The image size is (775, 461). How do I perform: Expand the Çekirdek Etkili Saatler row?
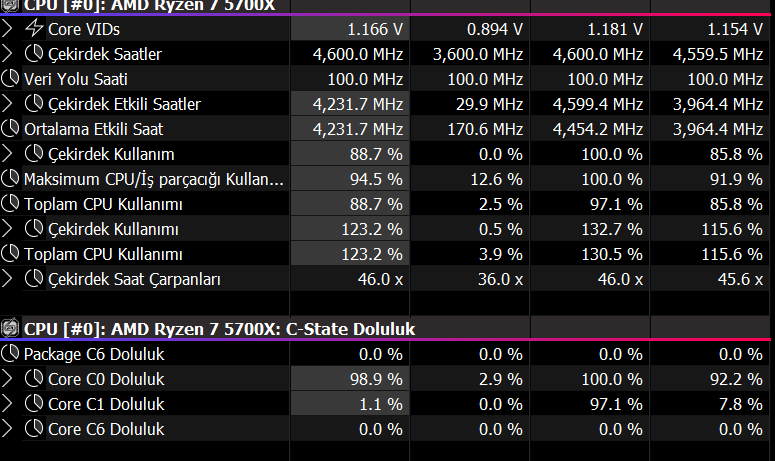[7, 104]
